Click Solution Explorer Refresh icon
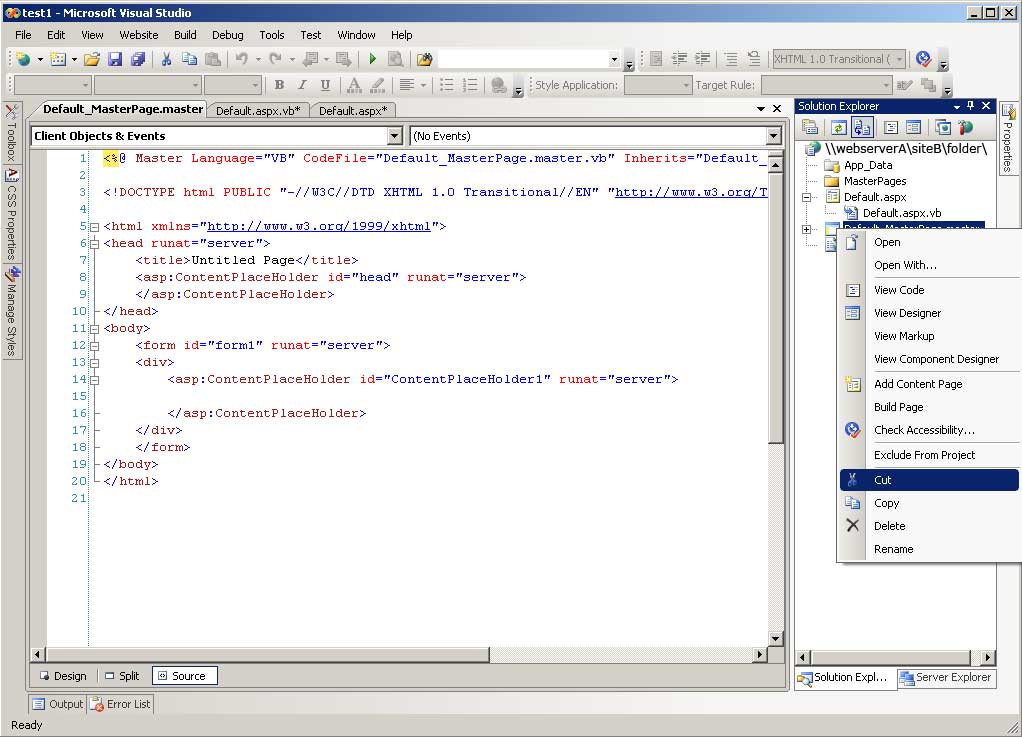Viewport: 1022px width, 737px height. point(839,128)
